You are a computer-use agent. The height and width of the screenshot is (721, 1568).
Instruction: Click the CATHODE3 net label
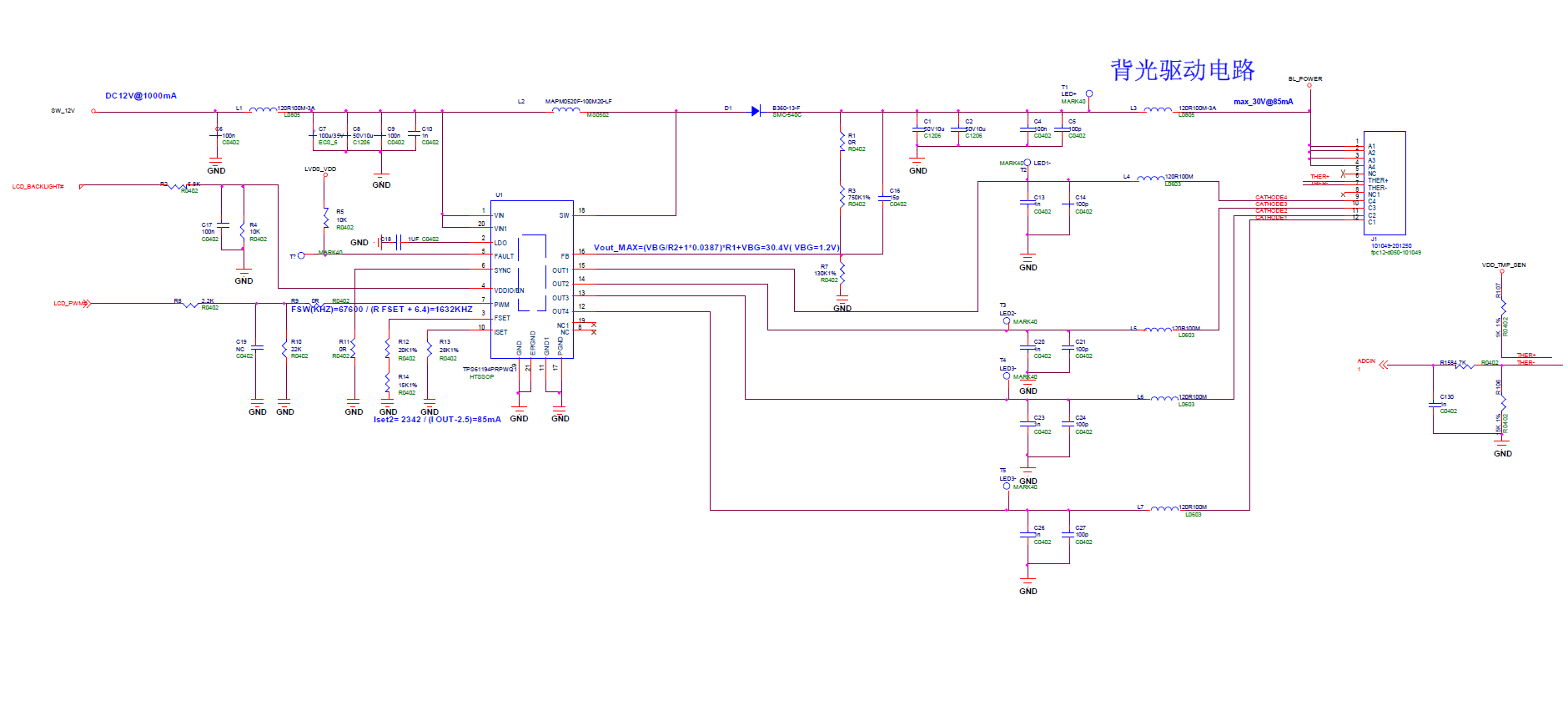click(x=1271, y=204)
